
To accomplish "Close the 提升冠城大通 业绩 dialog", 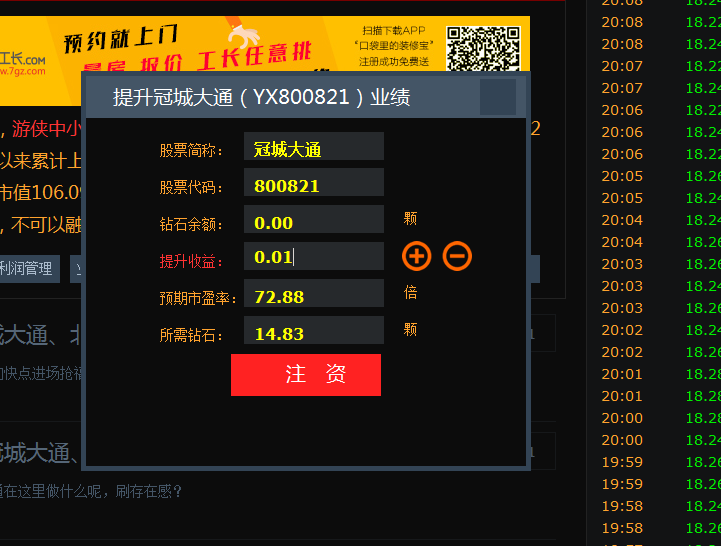I will click(498, 98).
